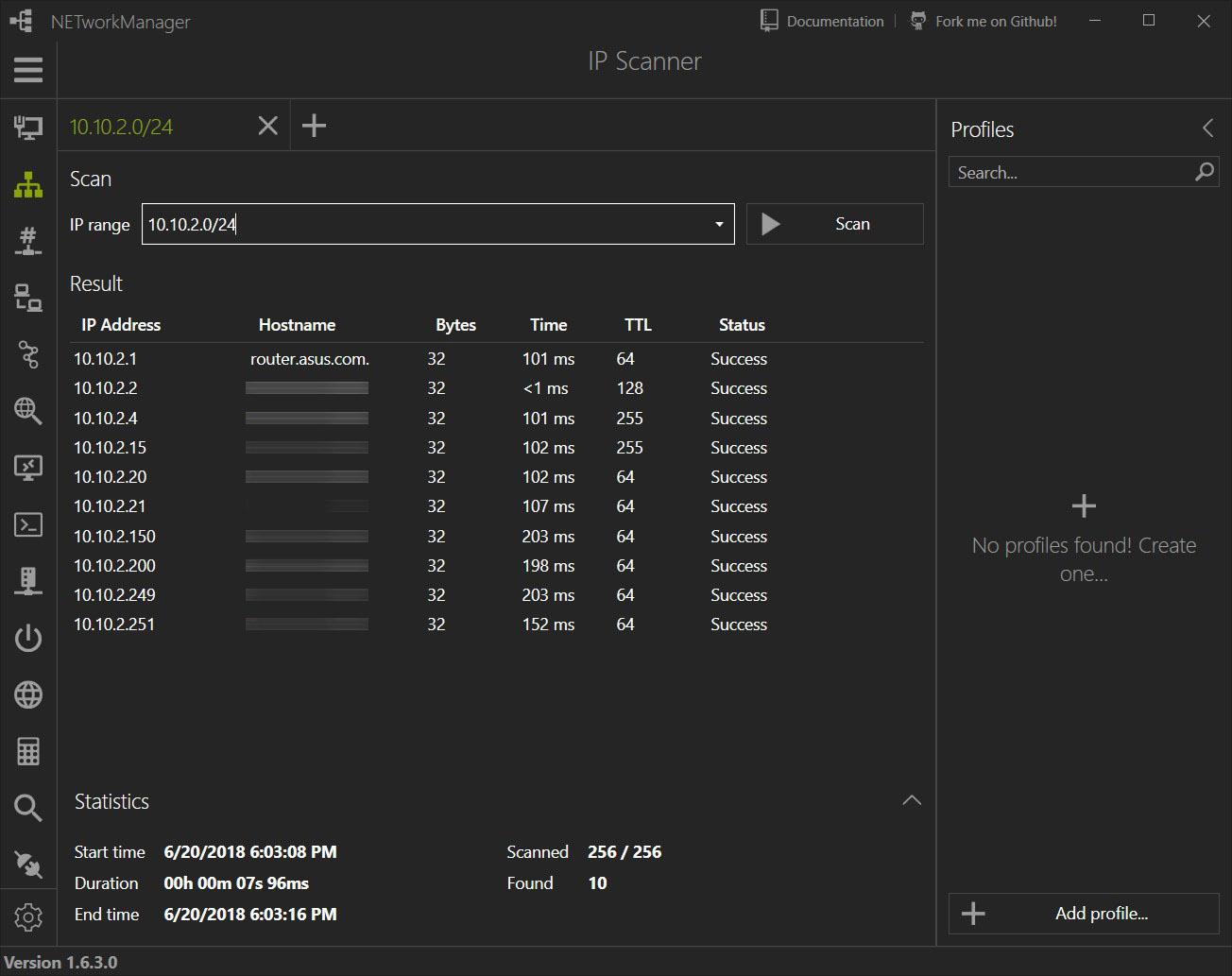Click the Scan button
This screenshot has height=976, width=1232.
click(834, 224)
